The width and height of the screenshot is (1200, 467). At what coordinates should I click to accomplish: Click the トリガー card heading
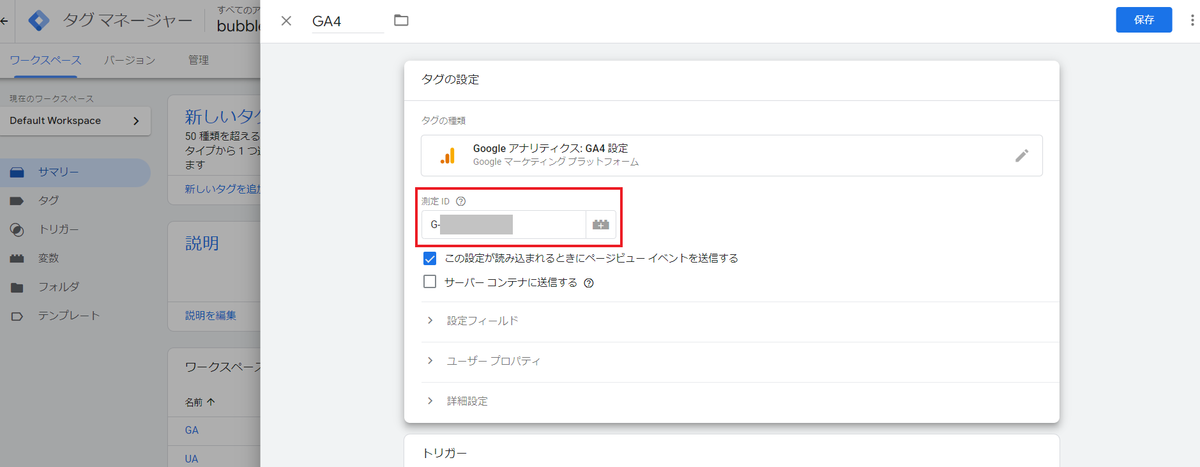(x=445, y=453)
